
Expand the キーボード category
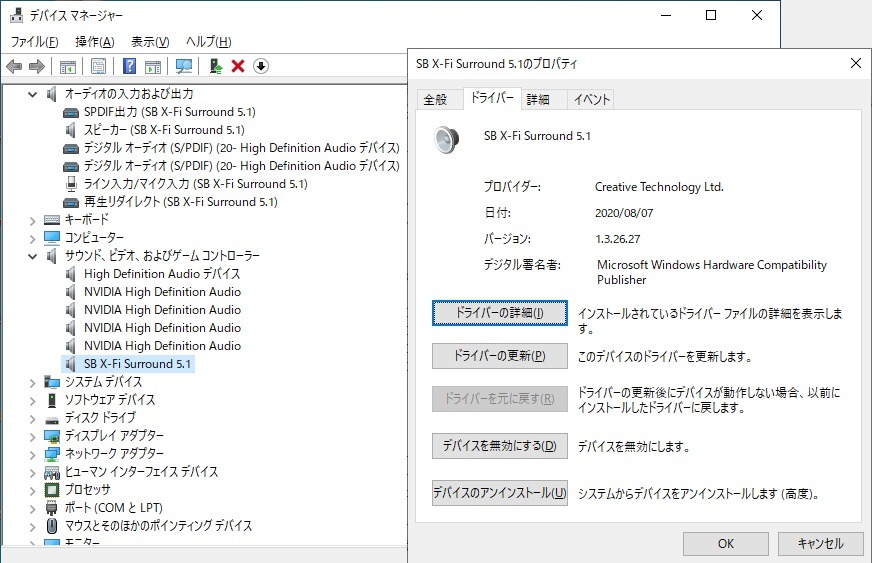[x=33, y=220]
